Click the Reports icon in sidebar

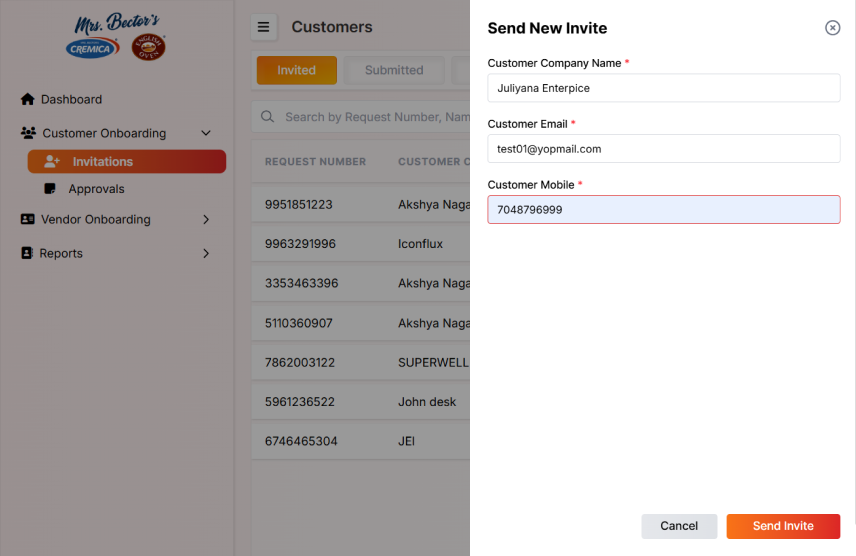(28, 253)
